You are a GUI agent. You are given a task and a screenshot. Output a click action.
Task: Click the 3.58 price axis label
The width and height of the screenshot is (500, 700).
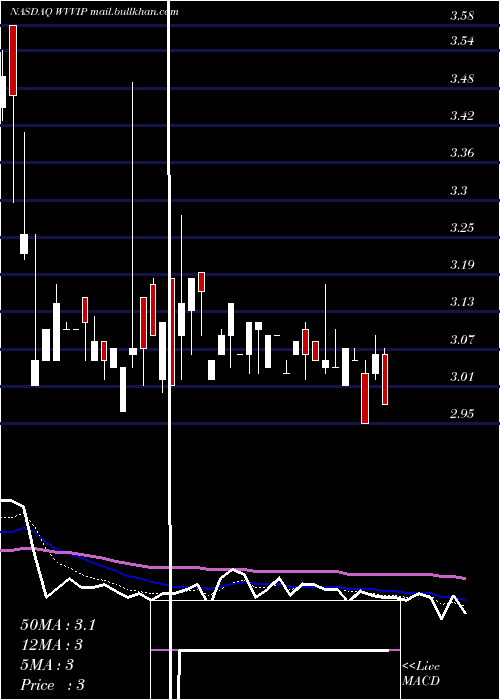coord(462,17)
